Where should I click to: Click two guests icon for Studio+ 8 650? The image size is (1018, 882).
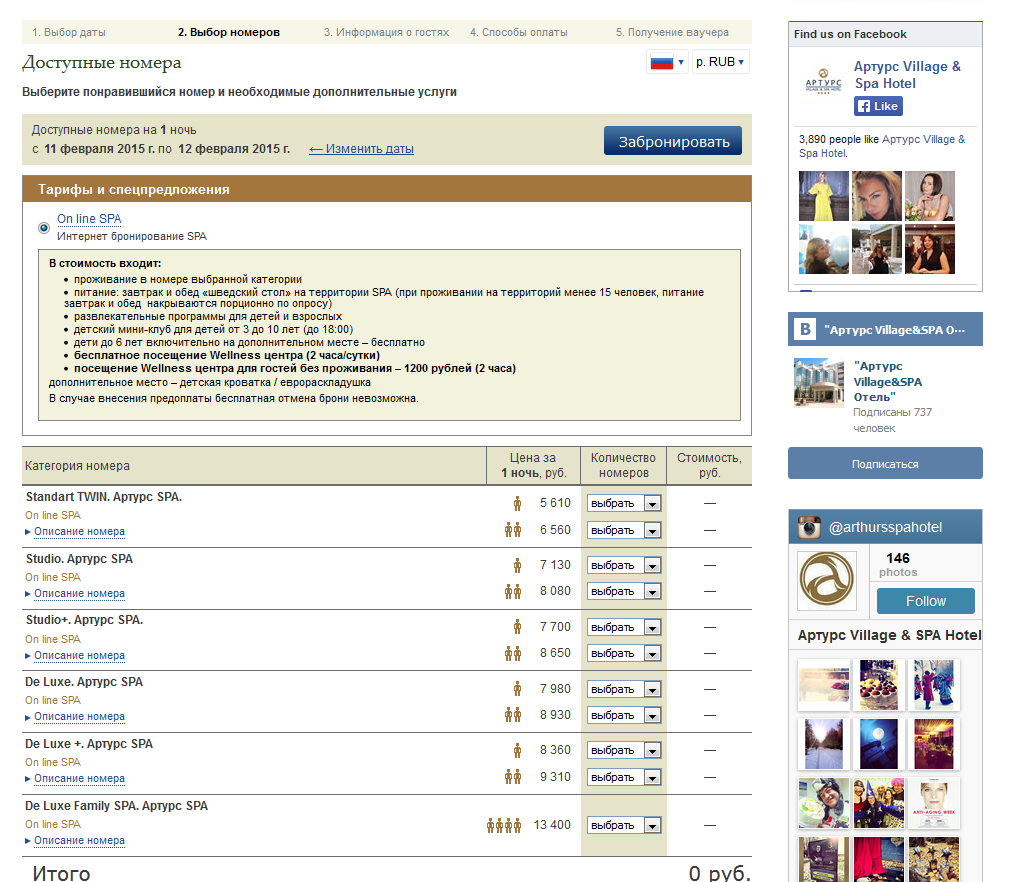click(x=513, y=654)
